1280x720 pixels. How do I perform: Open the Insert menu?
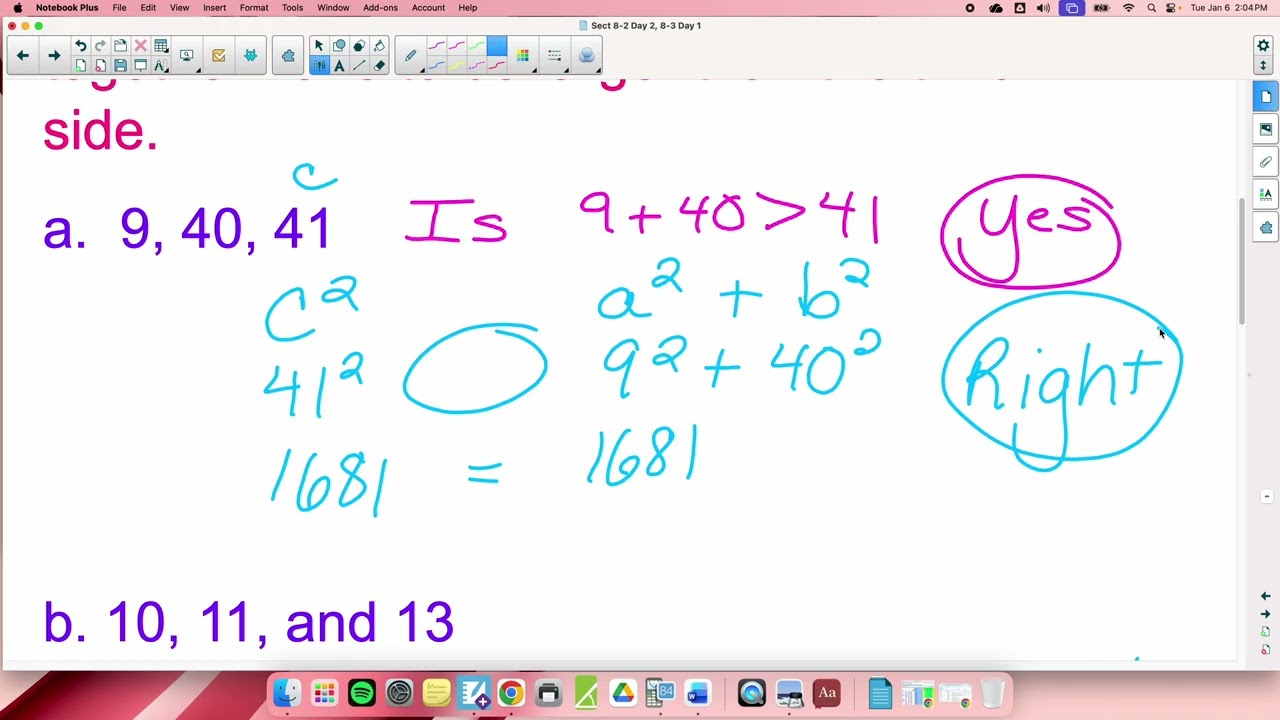214,7
